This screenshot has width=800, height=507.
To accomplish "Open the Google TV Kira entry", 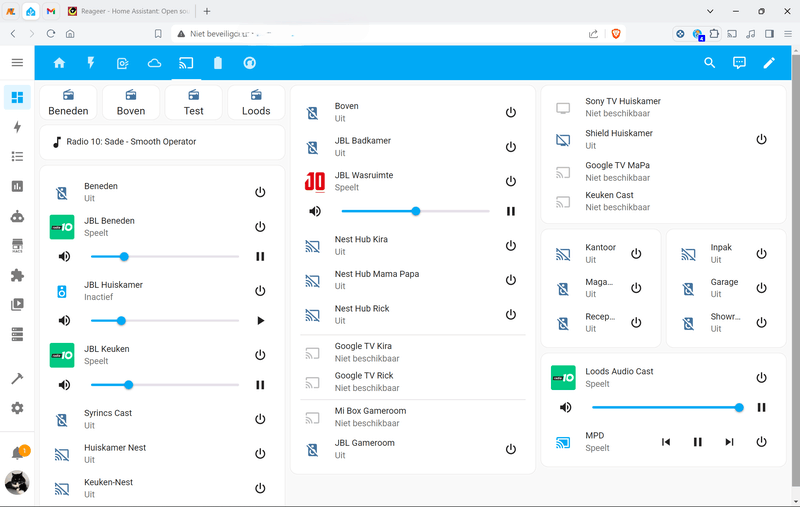I will (x=413, y=352).
